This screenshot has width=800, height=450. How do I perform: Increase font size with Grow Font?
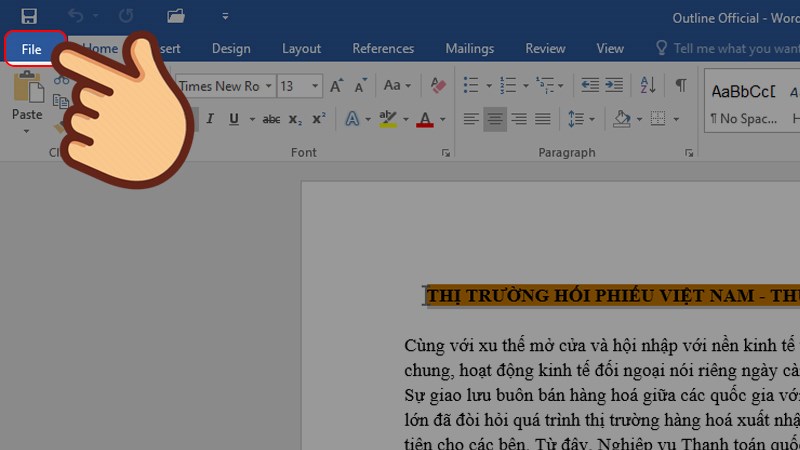[x=336, y=86]
